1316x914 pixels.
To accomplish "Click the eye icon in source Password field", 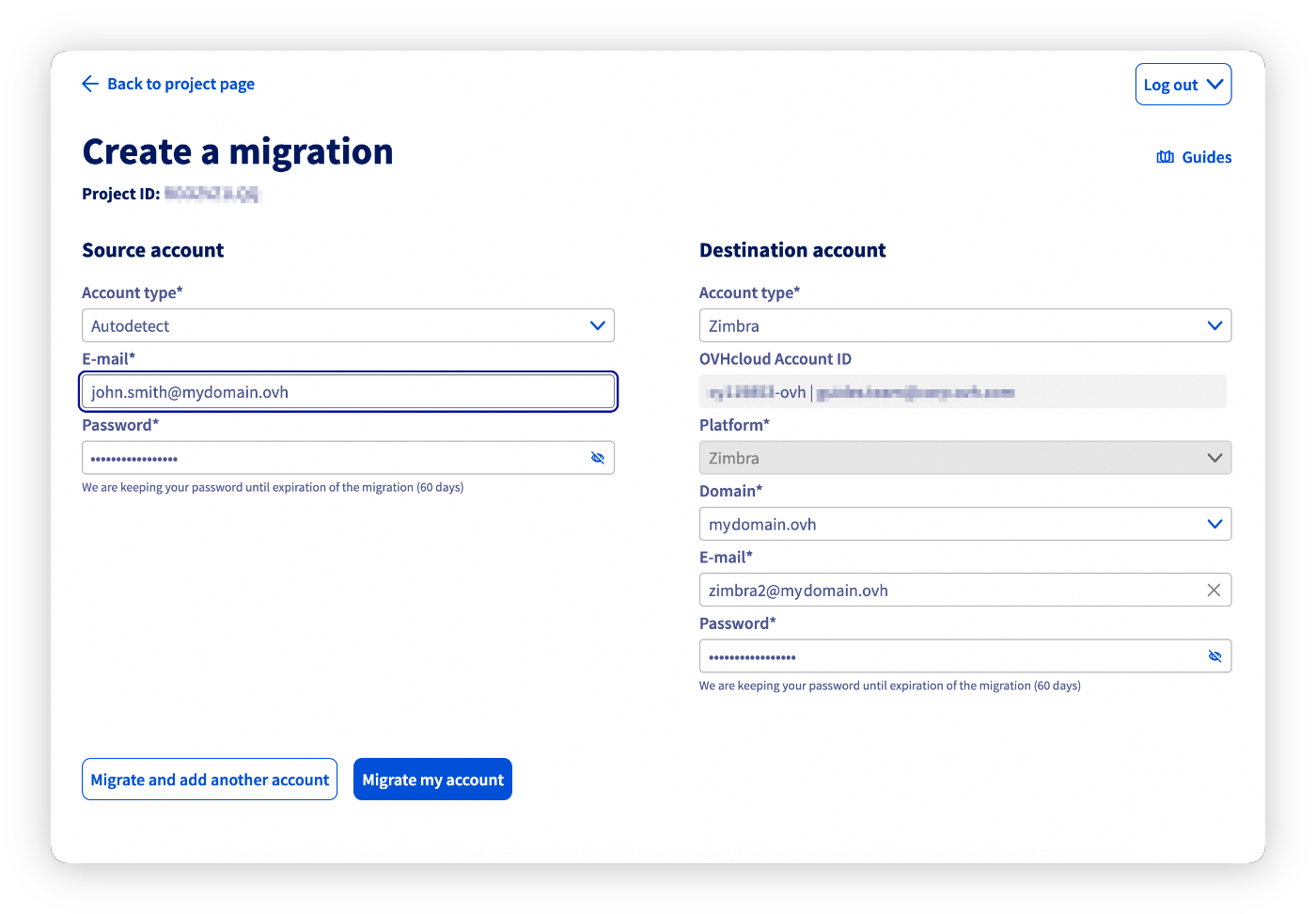I will [x=598, y=458].
